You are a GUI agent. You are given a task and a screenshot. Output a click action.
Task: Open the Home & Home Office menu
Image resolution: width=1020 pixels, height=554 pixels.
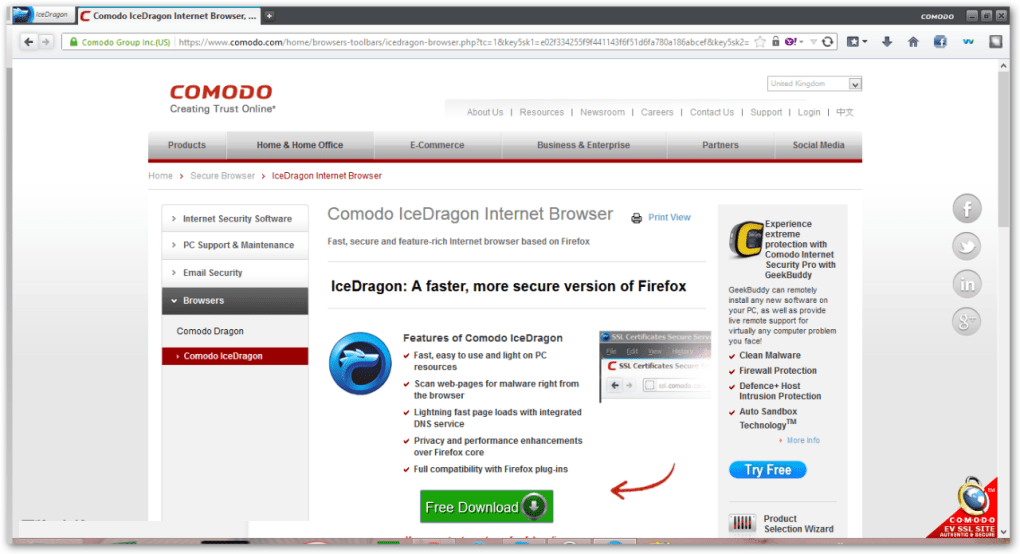point(300,145)
